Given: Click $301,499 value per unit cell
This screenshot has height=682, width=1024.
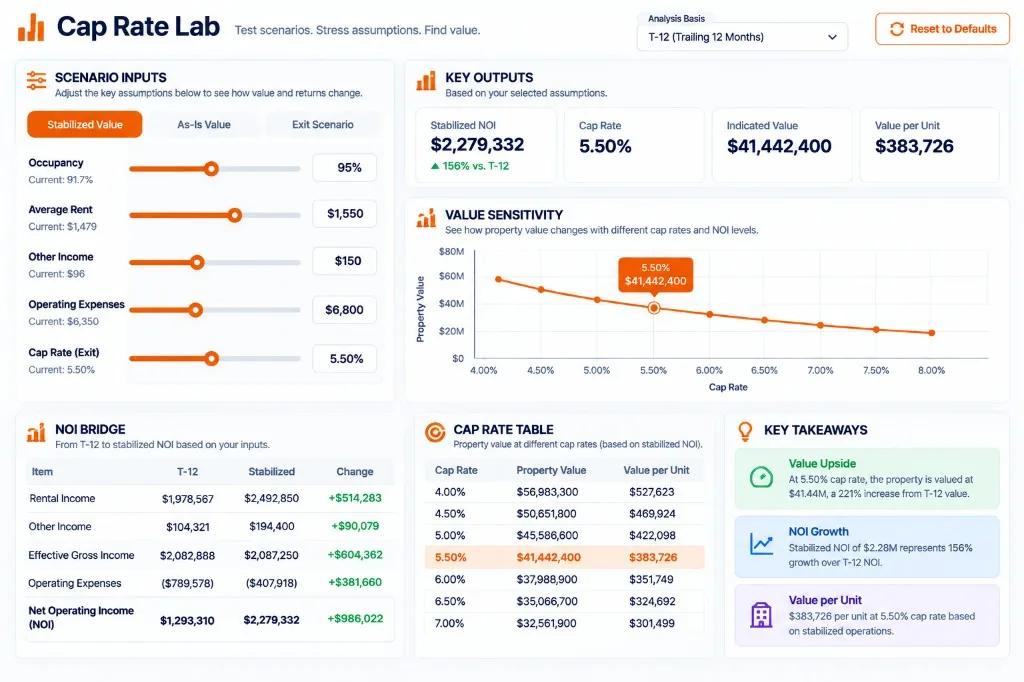Looking at the screenshot, I should [x=652, y=623].
